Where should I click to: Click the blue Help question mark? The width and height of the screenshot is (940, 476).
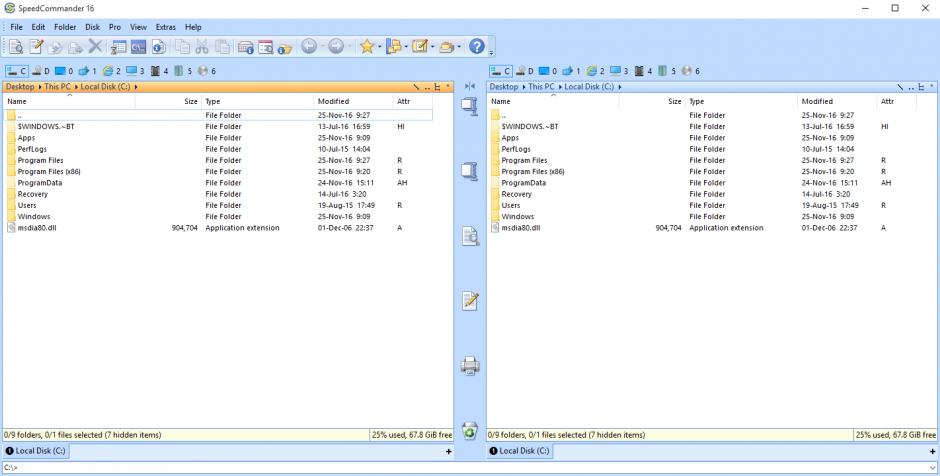point(477,46)
